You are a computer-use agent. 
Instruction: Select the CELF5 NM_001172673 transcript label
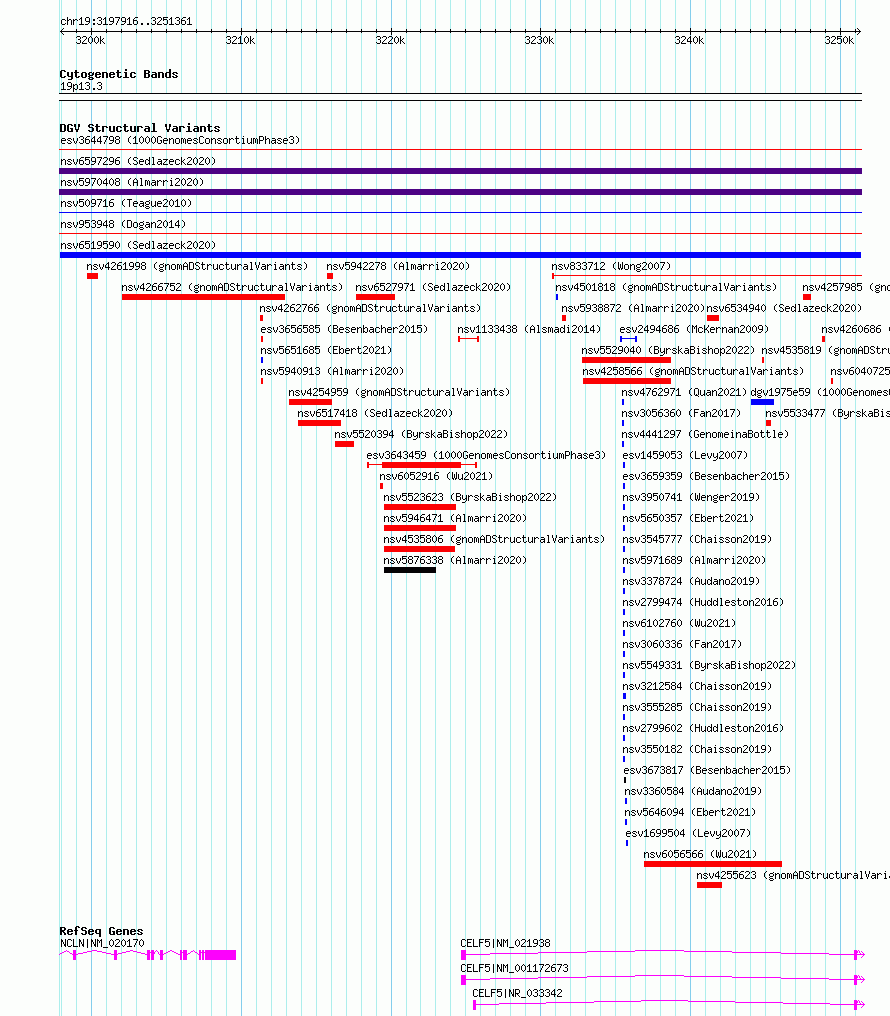click(x=514, y=968)
